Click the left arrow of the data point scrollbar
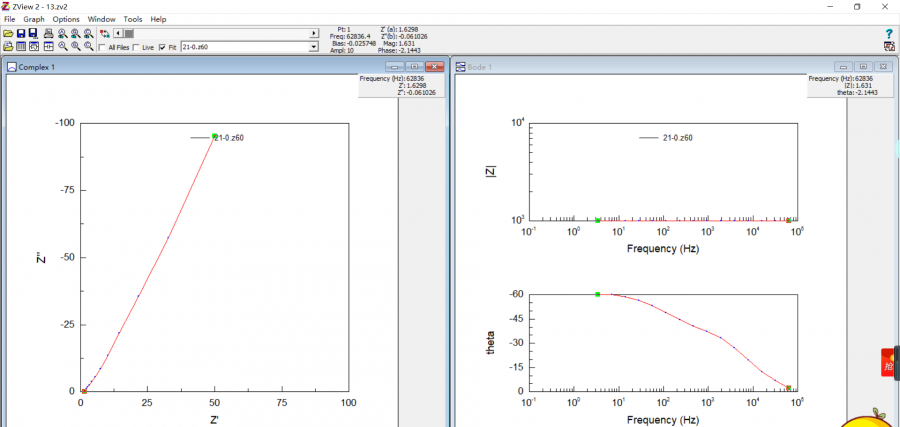 pos(118,33)
